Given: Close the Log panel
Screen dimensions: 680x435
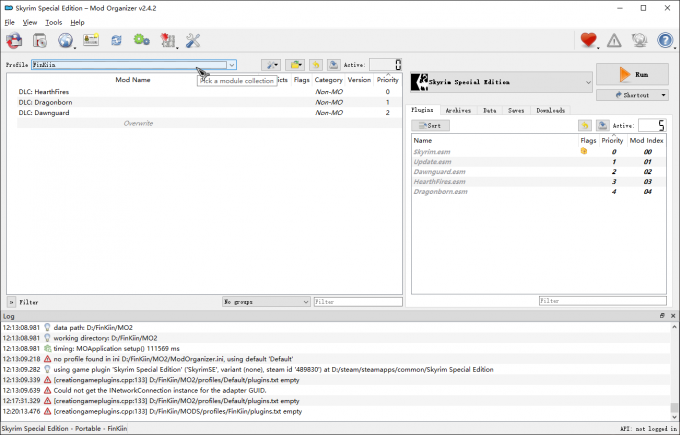Looking at the screenshot, I should coord(673,316).
